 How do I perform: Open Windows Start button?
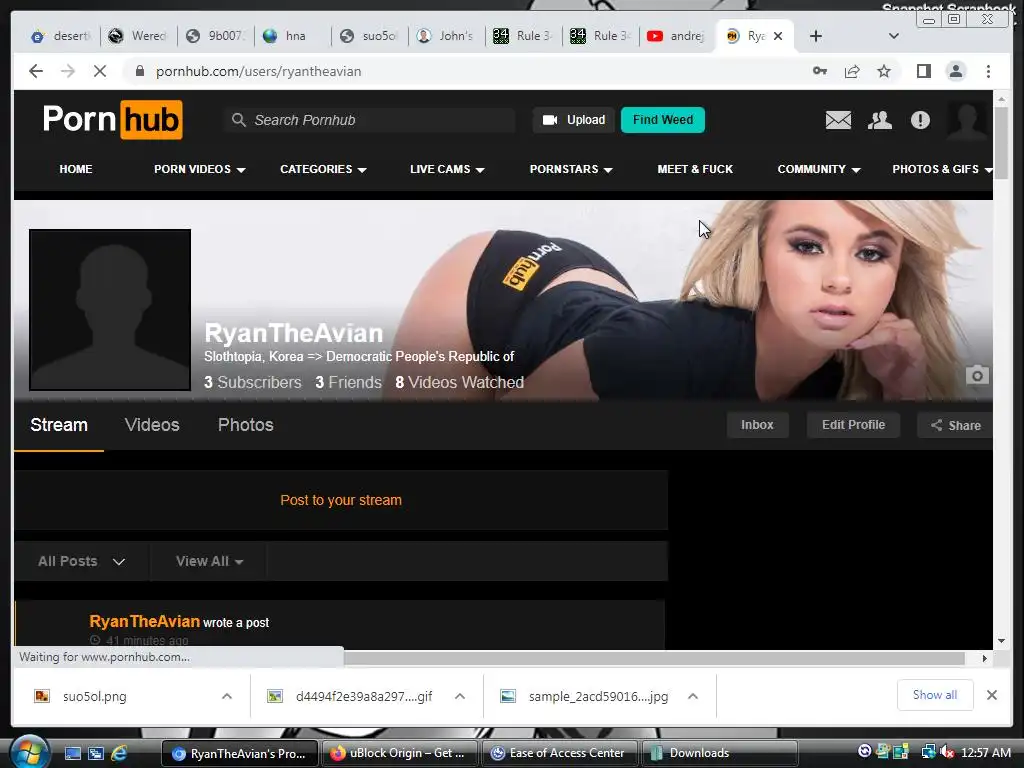pyautogui.click(x=29, y=752)
